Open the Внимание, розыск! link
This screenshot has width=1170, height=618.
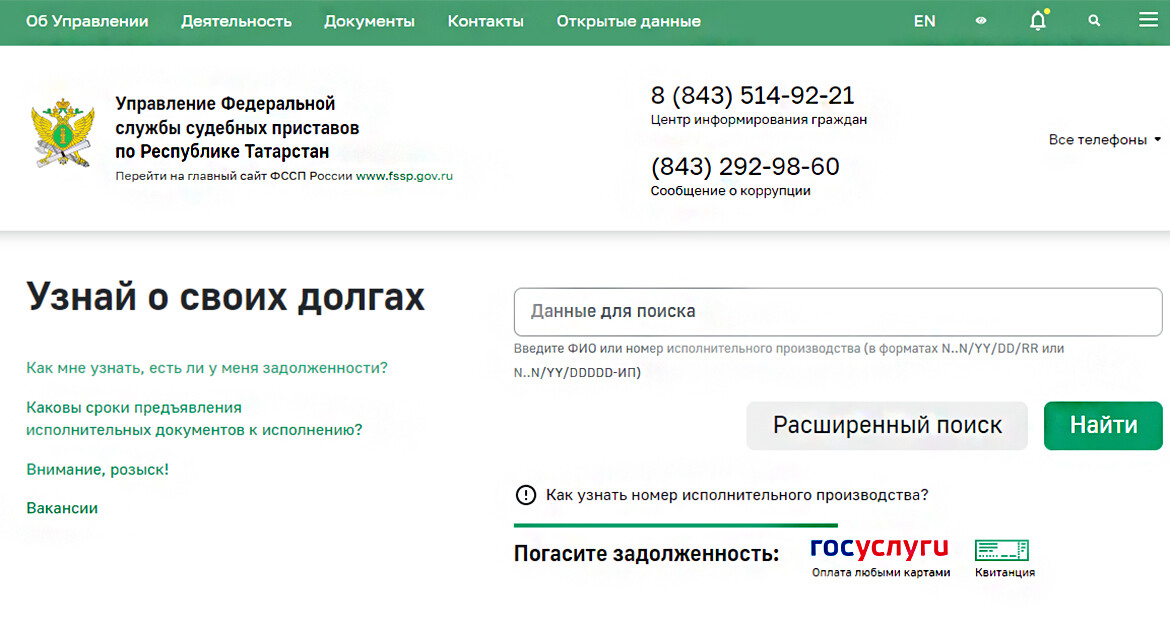point(97,469)
